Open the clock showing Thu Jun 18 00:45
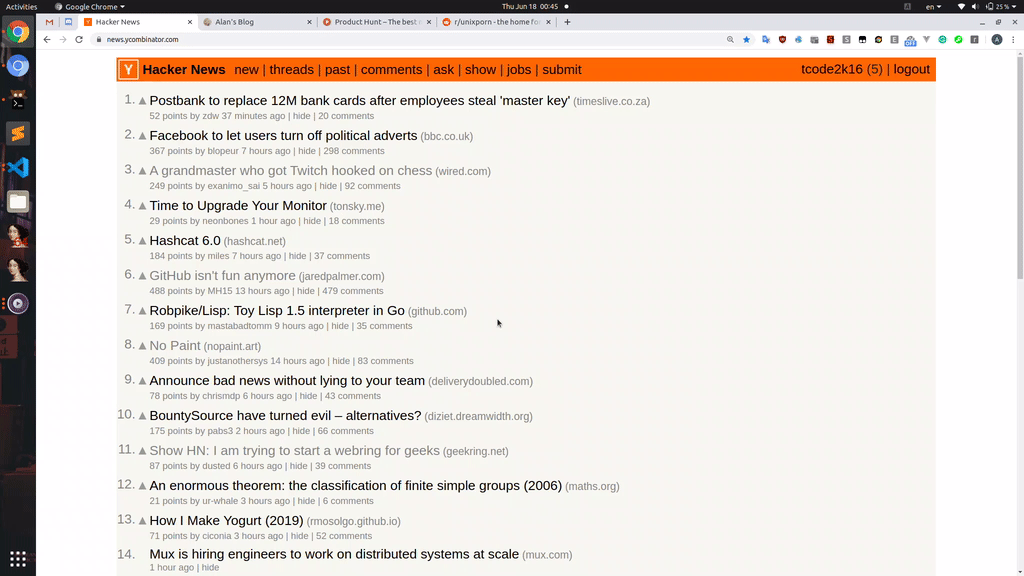Viewport: 1024px width, 576px height. click(x=530, y=7)
